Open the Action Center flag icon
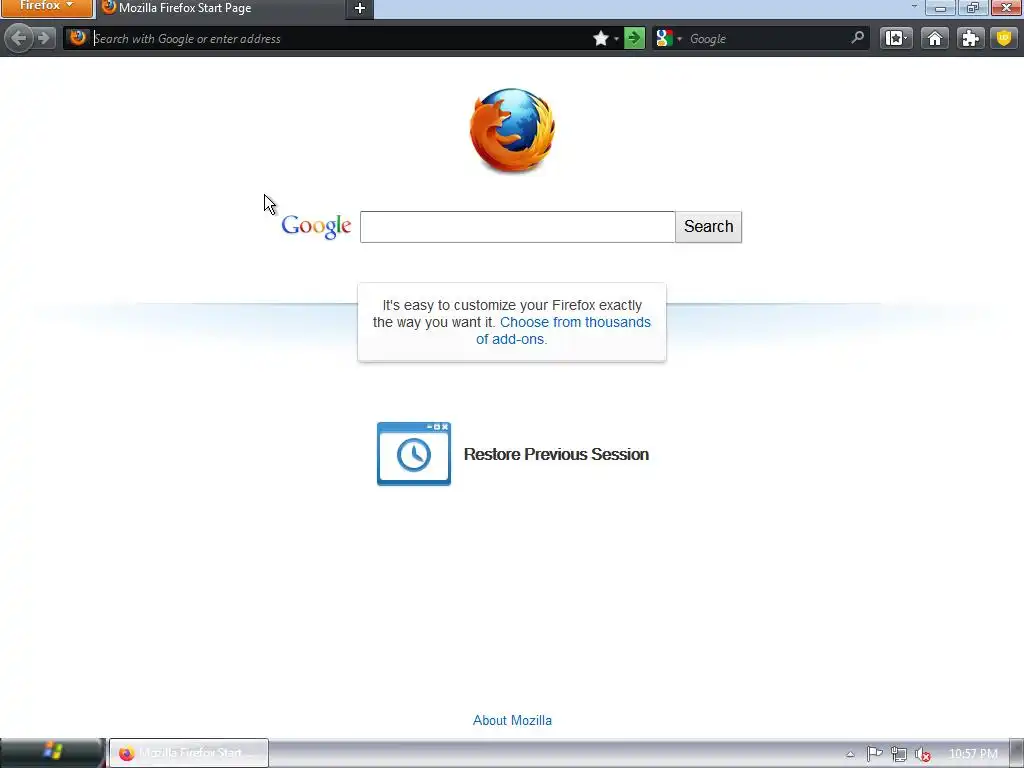 click(x=874, y=754)
